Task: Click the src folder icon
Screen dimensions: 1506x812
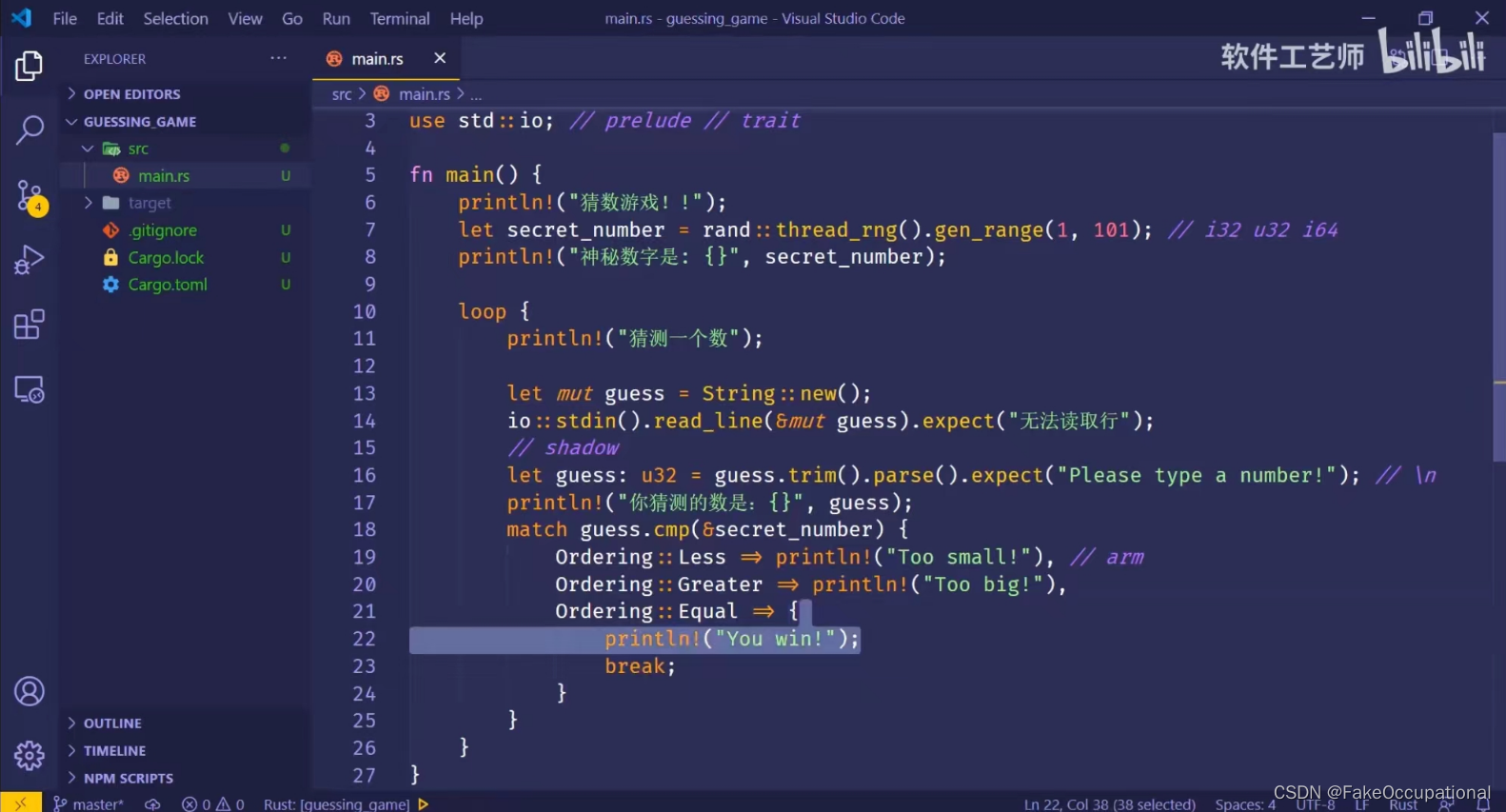Action: (111, 149)
